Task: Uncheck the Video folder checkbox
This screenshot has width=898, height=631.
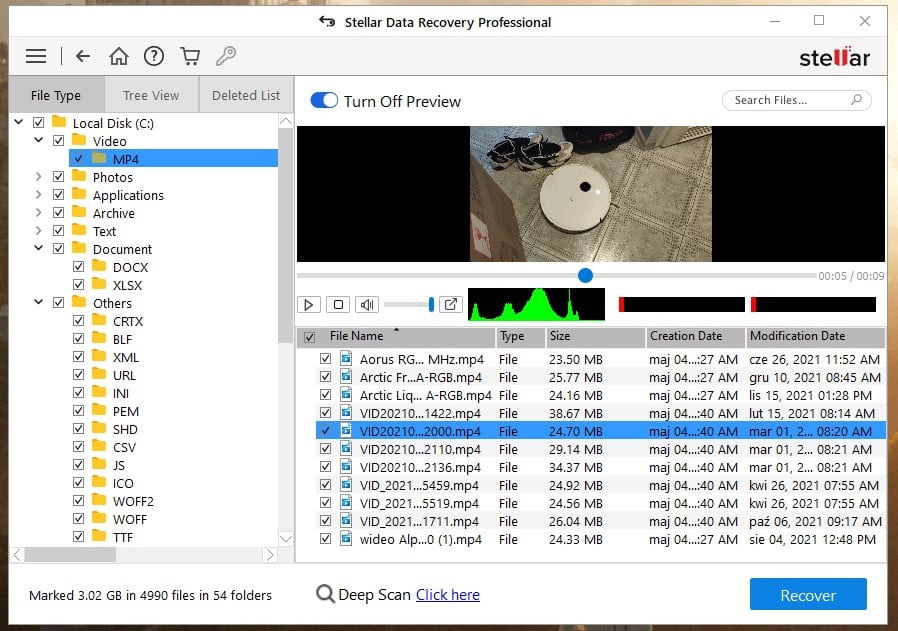Action: tap(58, 140)
